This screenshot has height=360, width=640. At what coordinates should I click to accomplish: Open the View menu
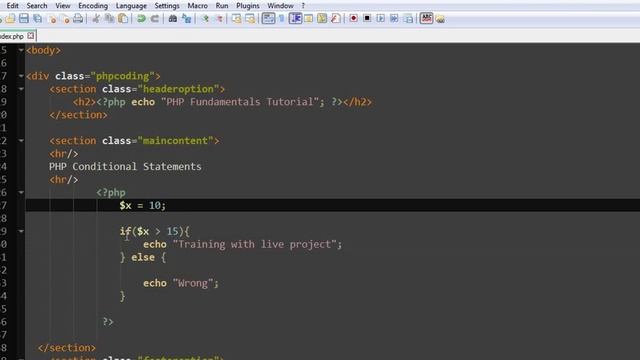point(62,6)
